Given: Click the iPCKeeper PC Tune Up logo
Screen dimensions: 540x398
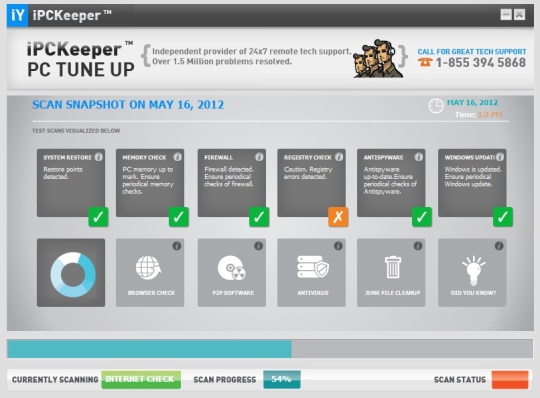Looking at the screenshot, I should point(81,59).
